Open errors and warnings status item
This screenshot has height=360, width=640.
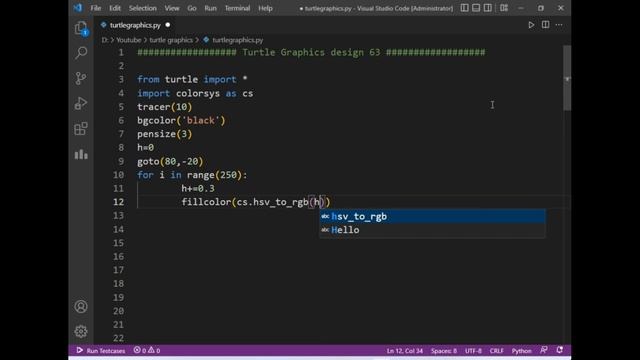pos(147,351)
